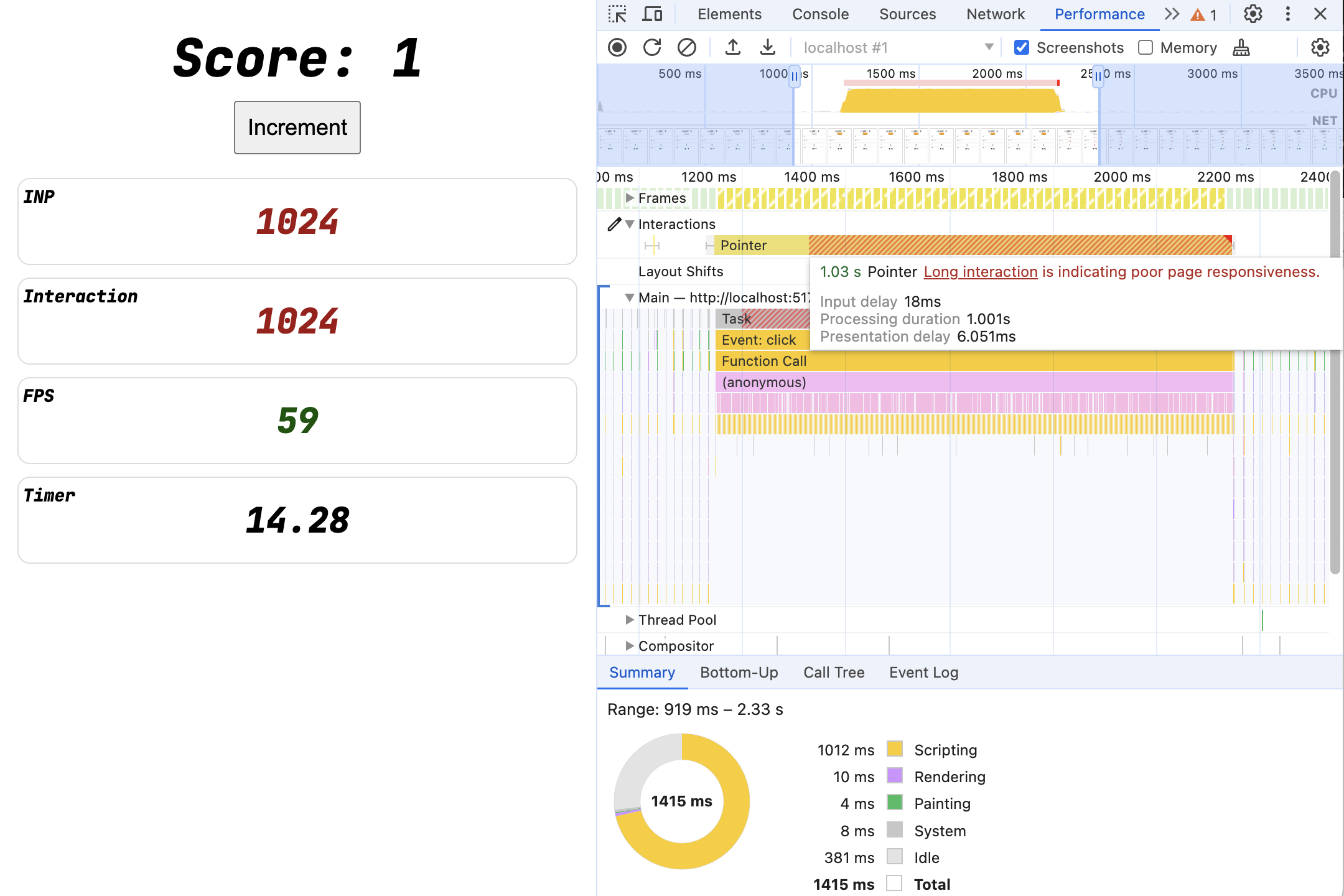
Task: Click the reload and profile icon
Action: pos(652,47)
